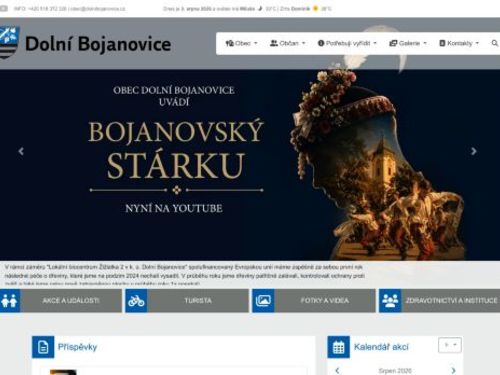Click the Turista bicycle icon

(x=136, y=301)
